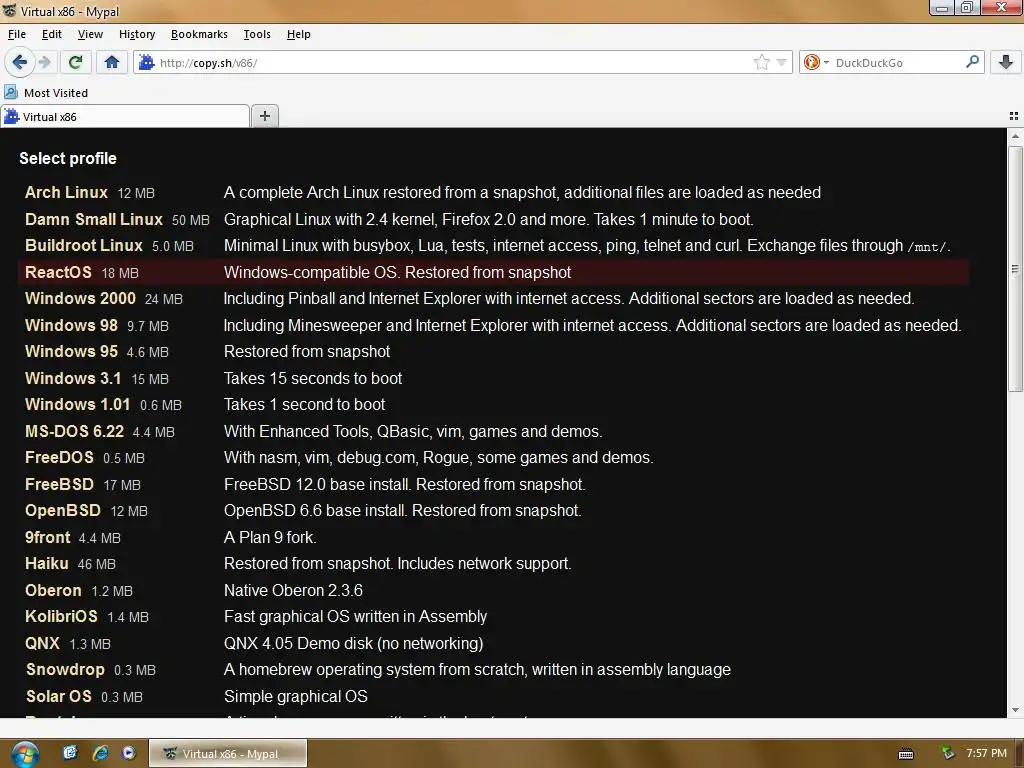Go to the browser Home page

coord(112,62)
